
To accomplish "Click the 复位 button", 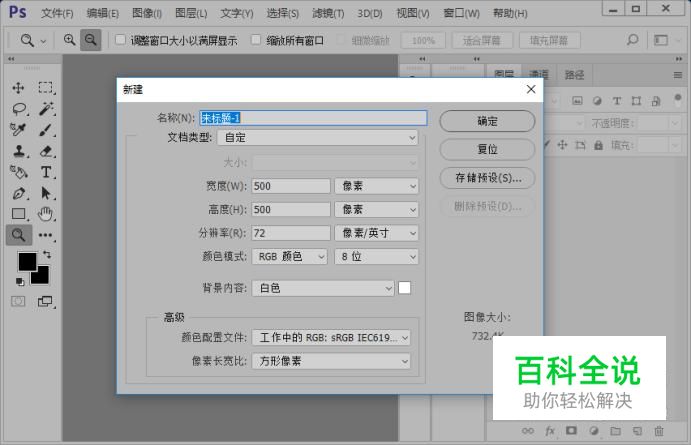I will (487, 149).
